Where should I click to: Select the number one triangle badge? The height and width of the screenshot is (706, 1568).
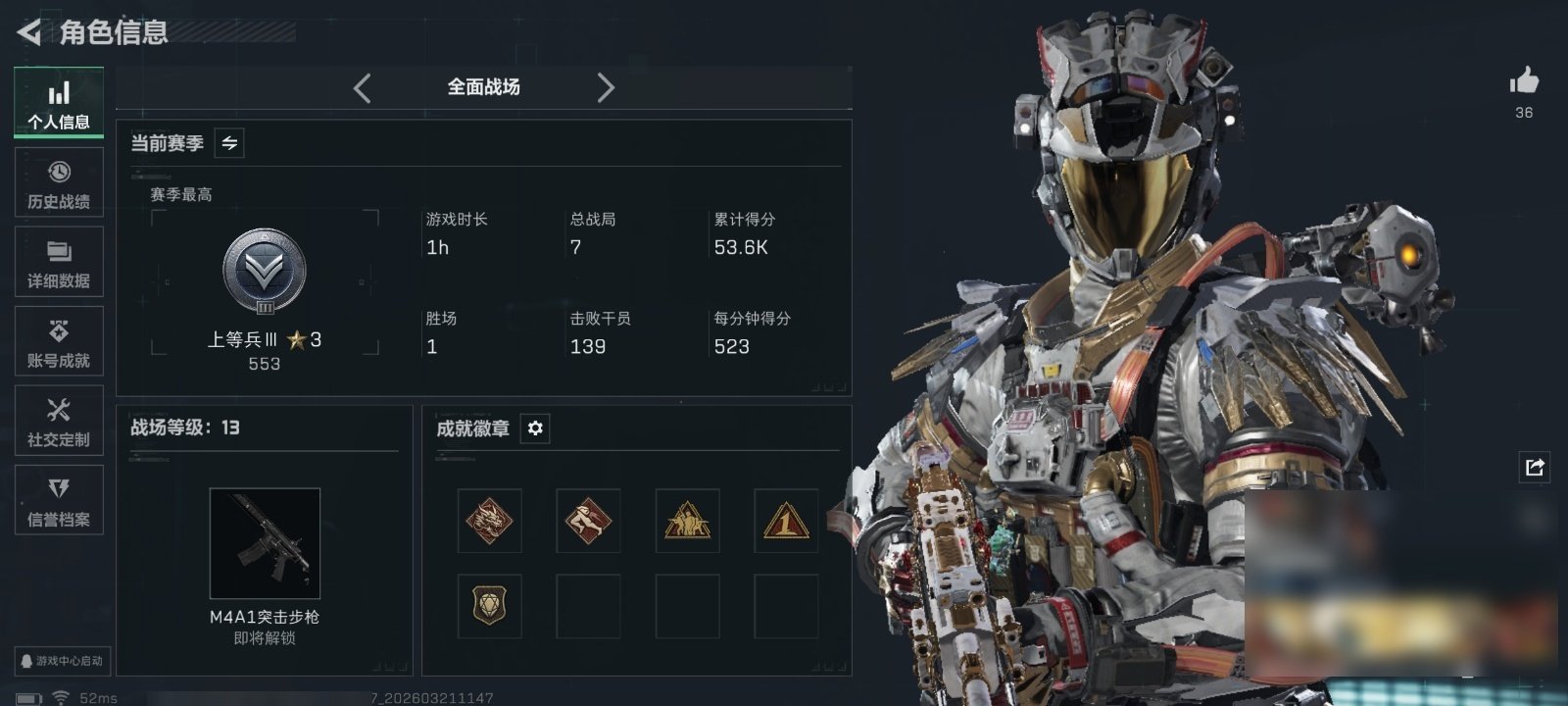point(786,521)
